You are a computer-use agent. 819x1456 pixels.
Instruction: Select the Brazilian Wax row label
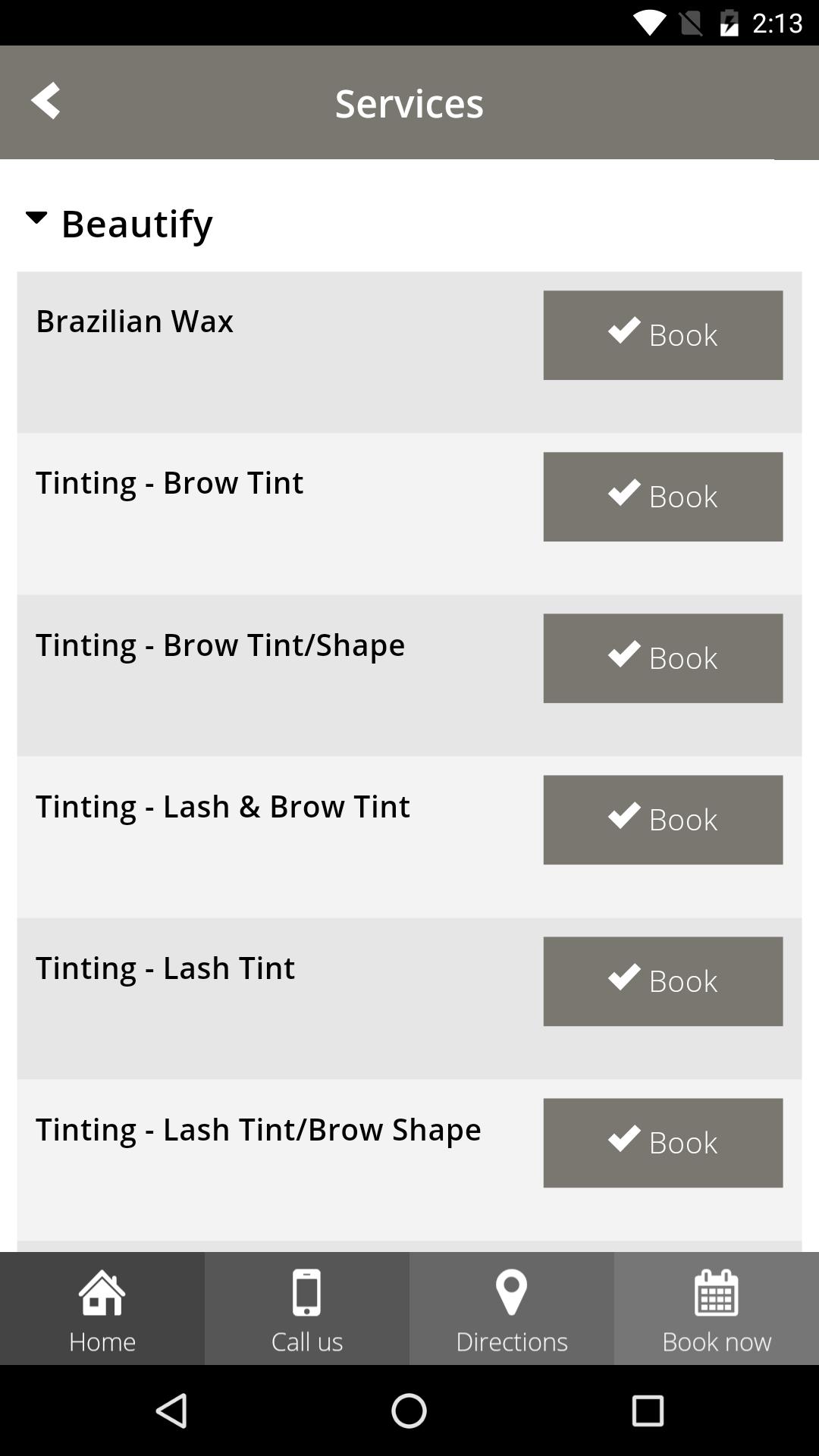[134, 321]
